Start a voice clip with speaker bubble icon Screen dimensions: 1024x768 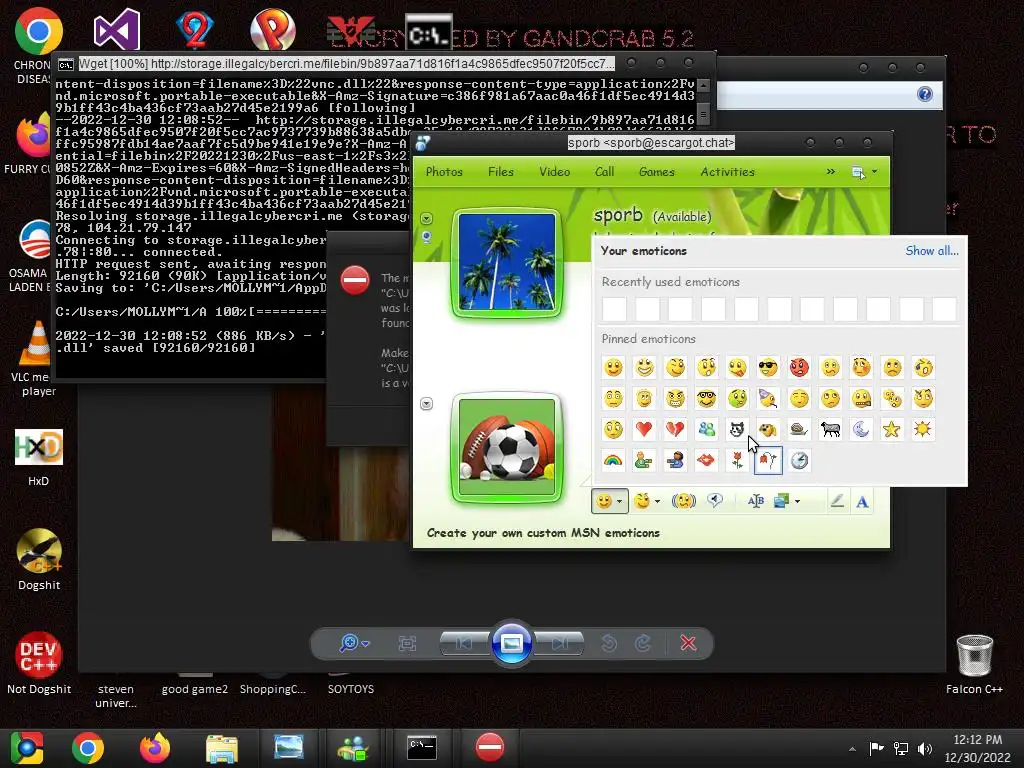(715, 501)
